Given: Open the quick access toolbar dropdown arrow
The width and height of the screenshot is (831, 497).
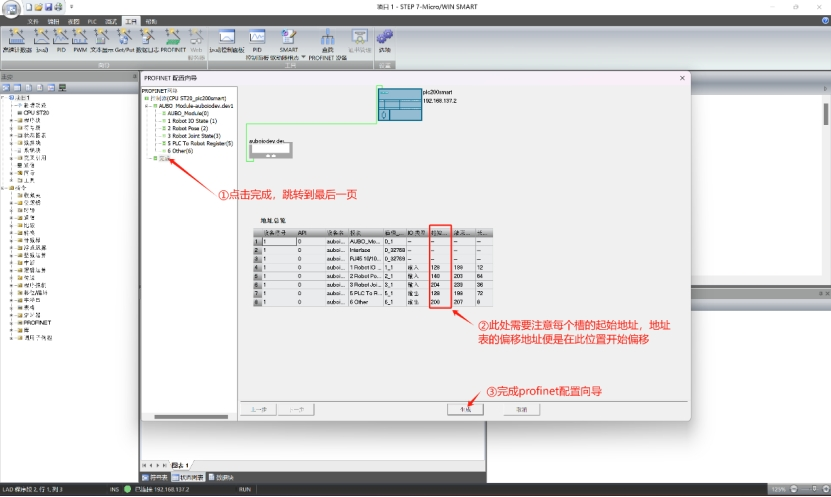Looking at the screenshot, I should 71,7.
